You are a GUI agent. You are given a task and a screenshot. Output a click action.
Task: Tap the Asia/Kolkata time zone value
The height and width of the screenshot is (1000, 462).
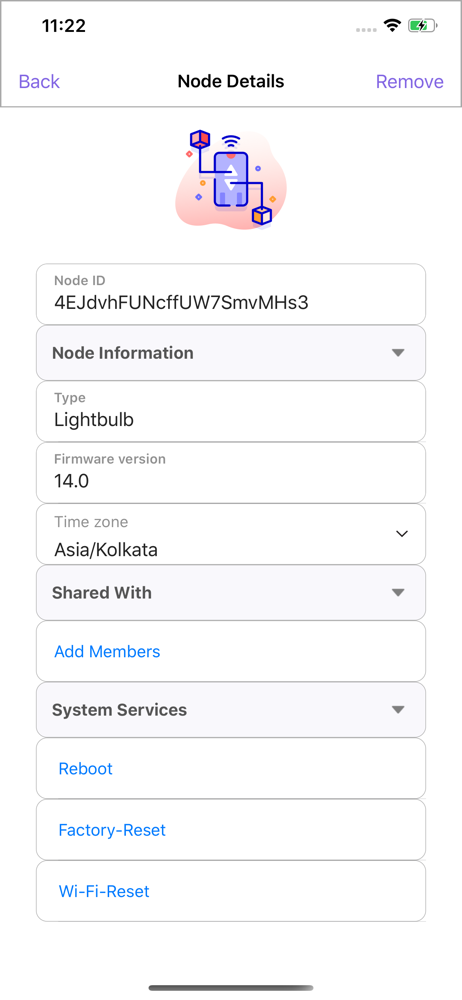tap(106, 550)
